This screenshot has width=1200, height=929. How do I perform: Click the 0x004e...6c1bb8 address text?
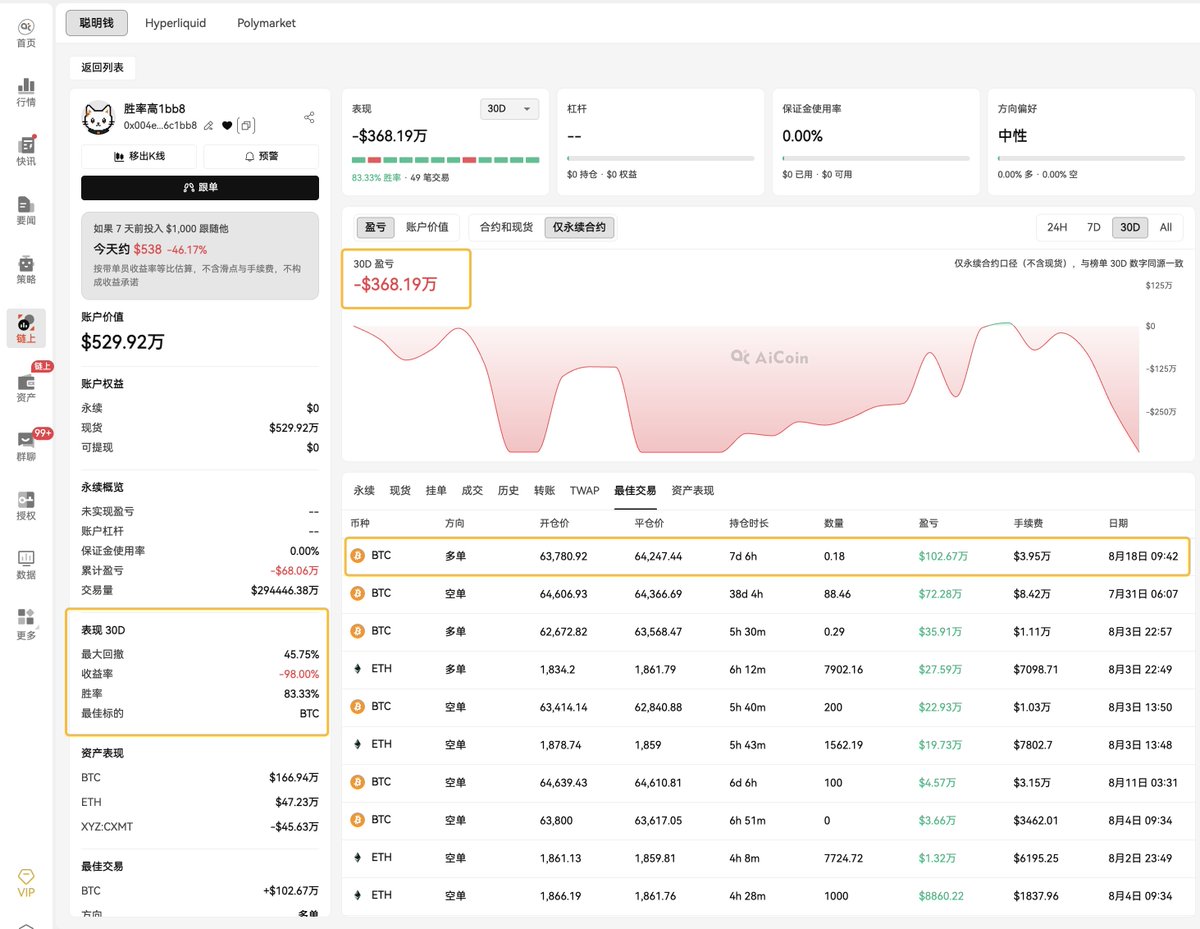pos(160,126)
